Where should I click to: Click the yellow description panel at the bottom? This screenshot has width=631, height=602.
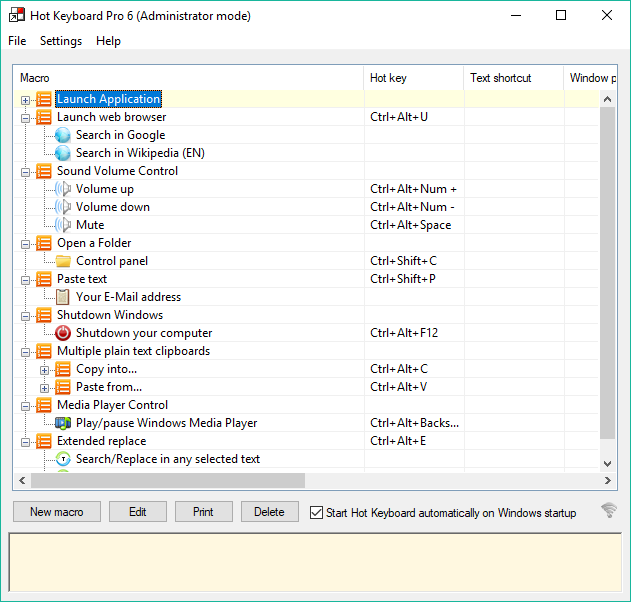coord(315,562)
